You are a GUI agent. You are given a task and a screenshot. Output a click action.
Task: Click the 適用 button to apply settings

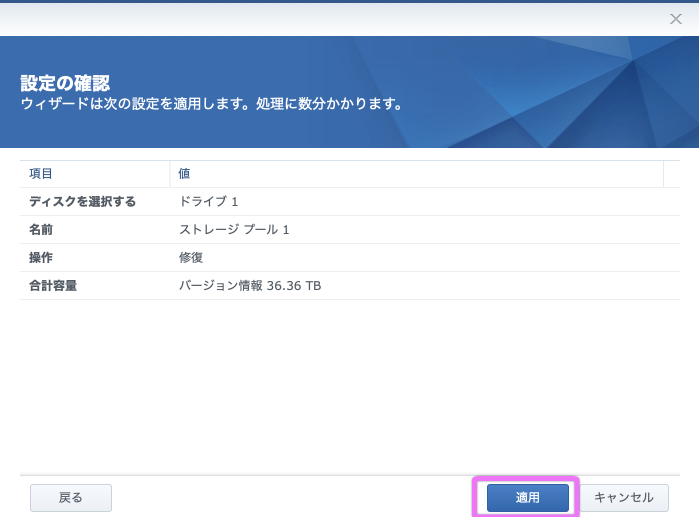527,497
